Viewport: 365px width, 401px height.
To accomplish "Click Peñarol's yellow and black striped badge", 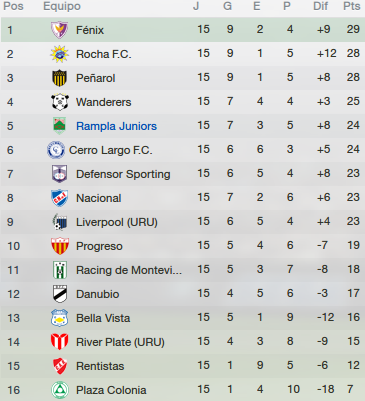I will pyautogui.click(x=60, y=78).
